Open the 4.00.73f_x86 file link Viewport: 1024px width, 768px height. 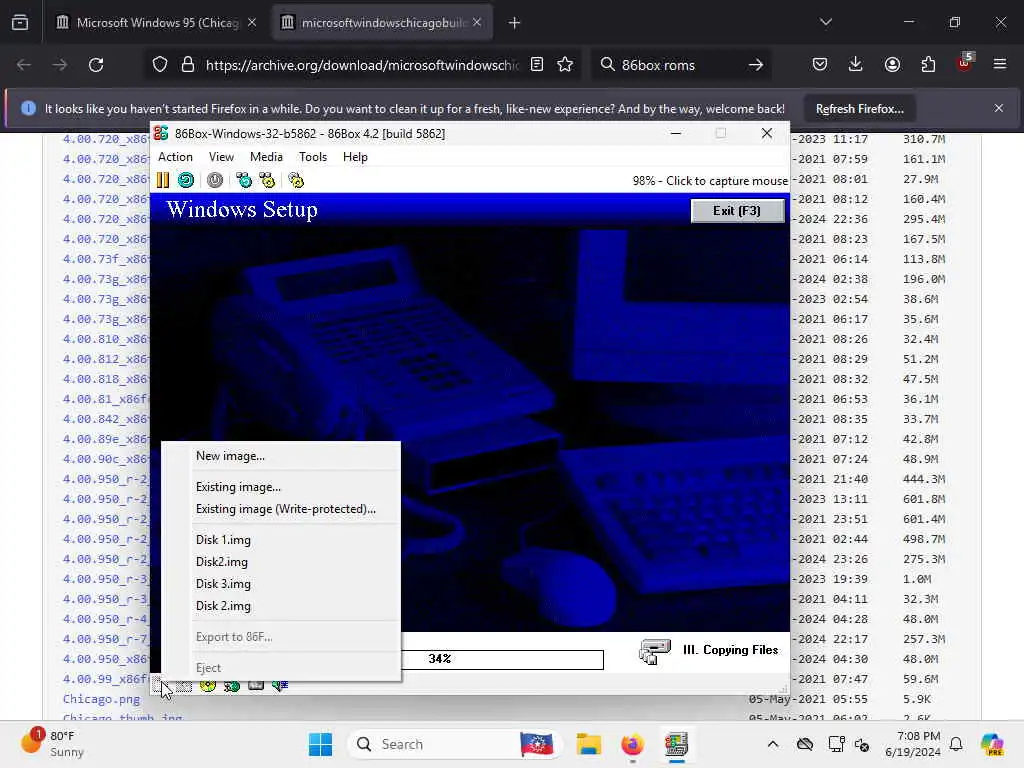[105, 259]
